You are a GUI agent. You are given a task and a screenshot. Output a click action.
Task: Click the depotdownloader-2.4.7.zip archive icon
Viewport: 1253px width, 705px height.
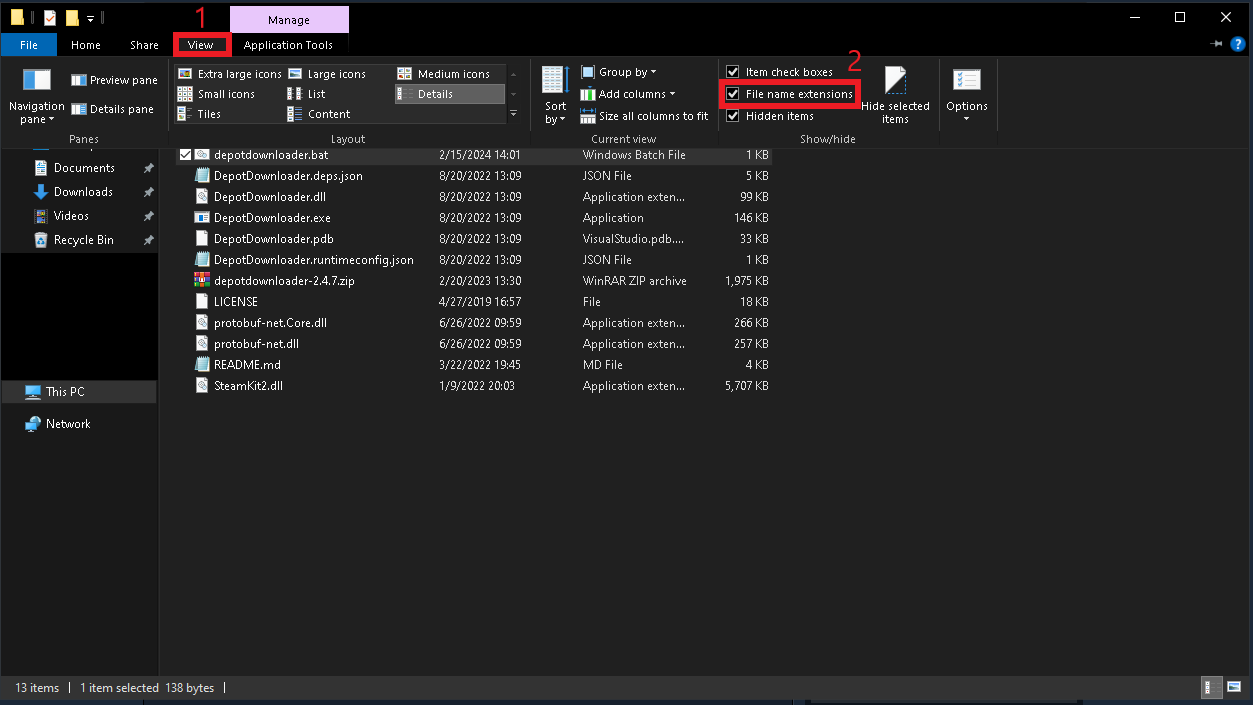(202, 281)
